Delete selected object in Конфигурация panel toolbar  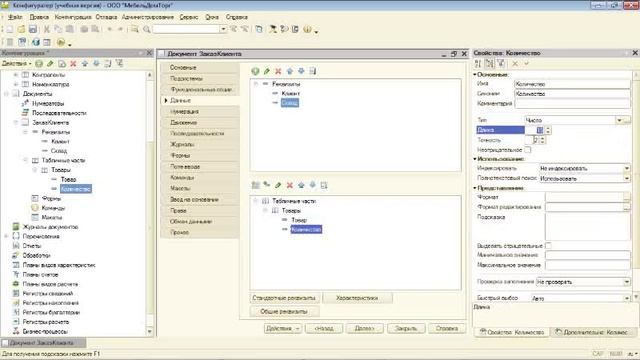point(73,64)
